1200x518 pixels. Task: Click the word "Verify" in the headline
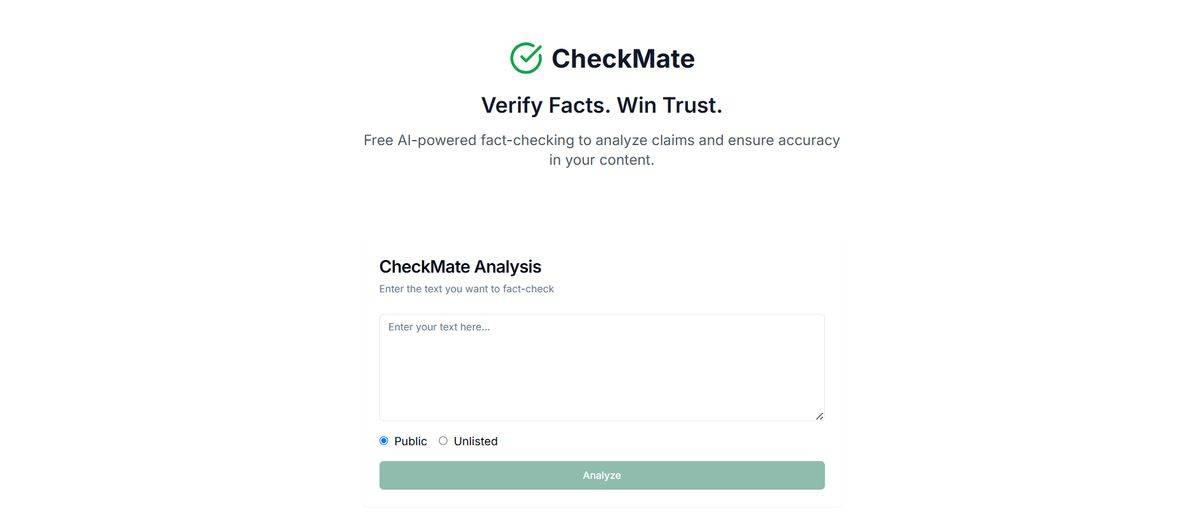coord(512,105)
